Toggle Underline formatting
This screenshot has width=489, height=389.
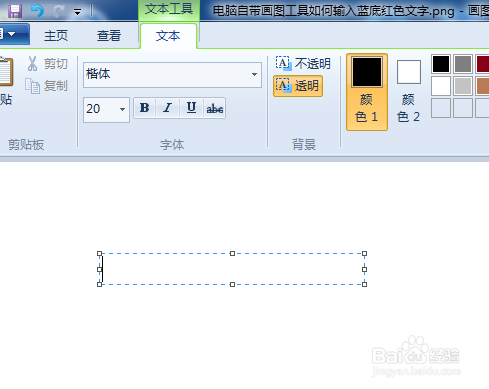tap(191, 108)
